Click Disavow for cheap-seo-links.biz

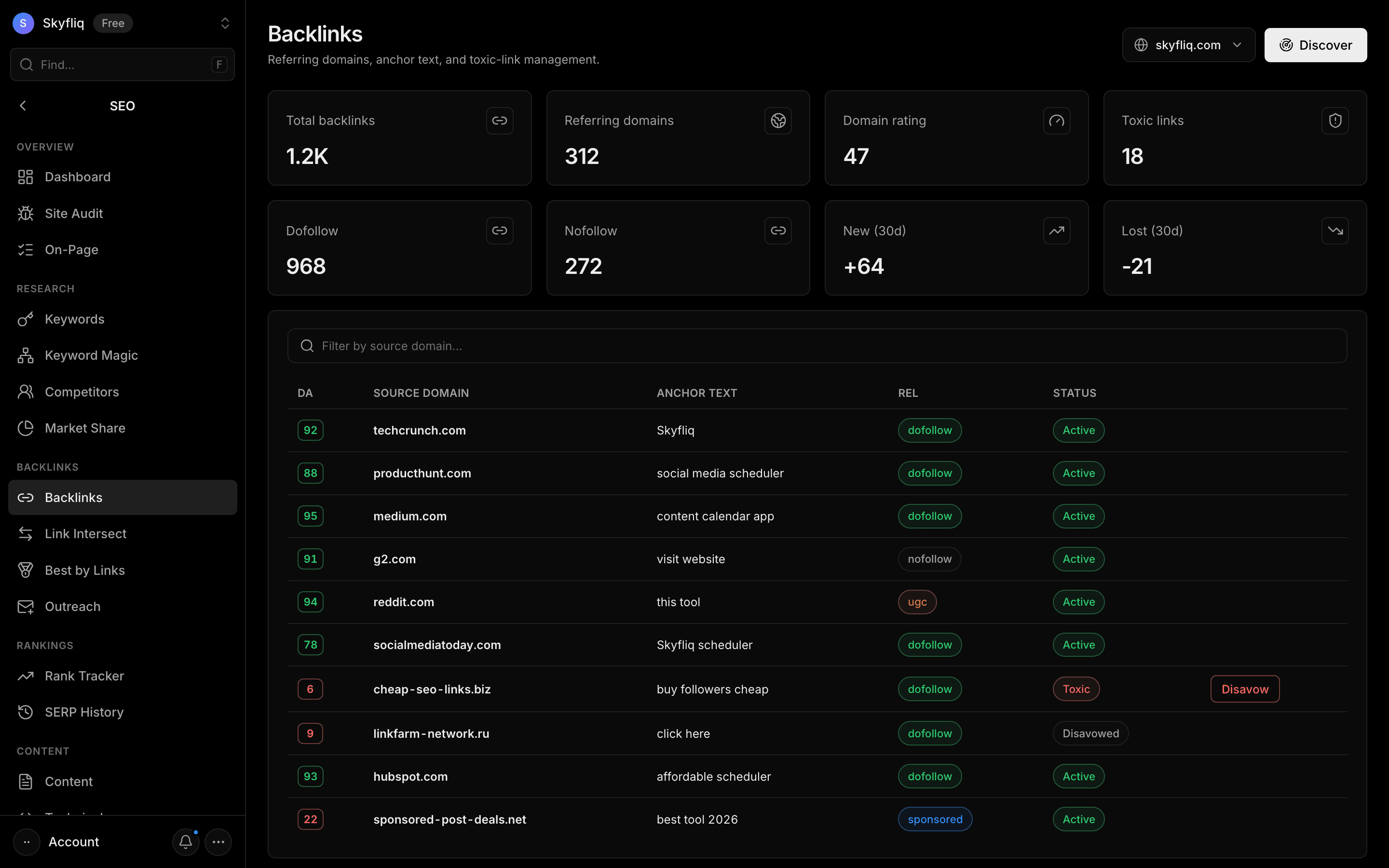(x=1245, y=689)
